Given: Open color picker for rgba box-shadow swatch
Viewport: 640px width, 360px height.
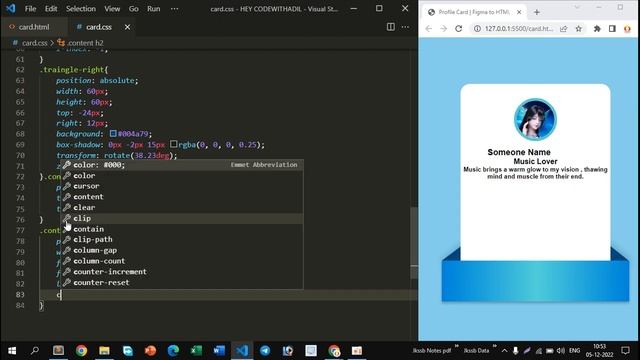Looking at the screenshot, I should [173, 144].
